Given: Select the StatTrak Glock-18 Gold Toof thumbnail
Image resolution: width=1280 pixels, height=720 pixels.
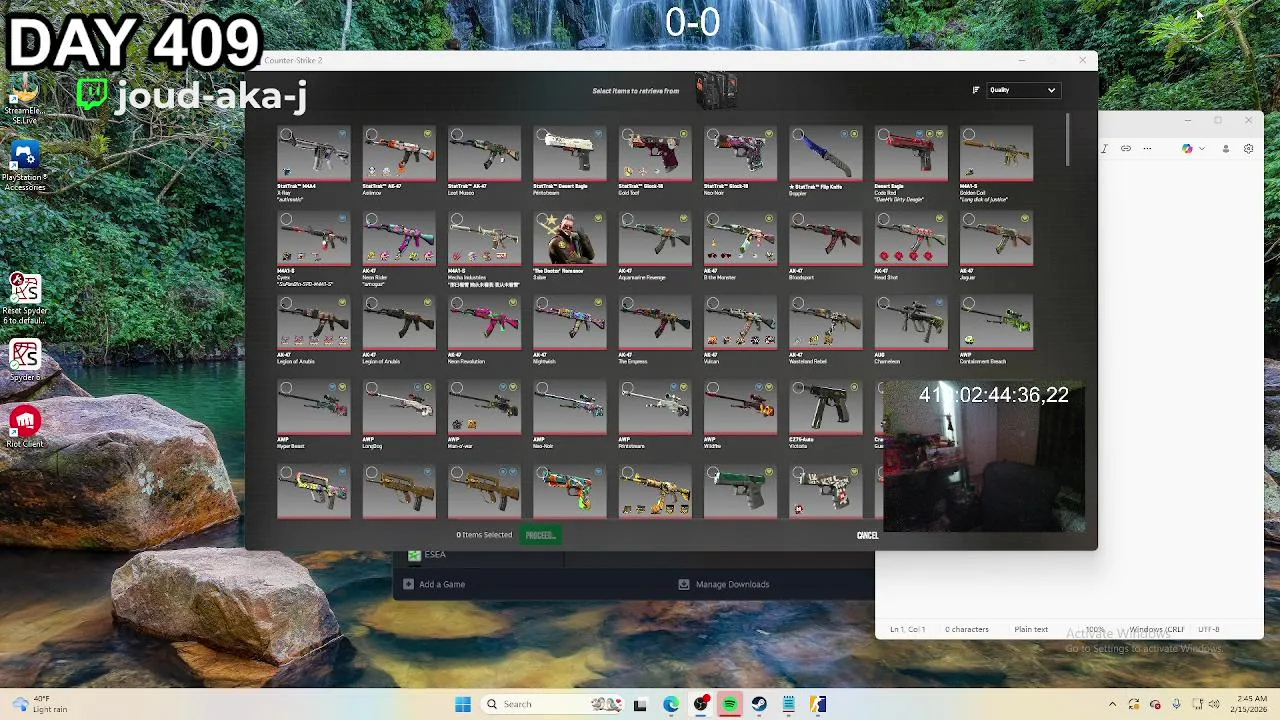Looking at the screenshot, I should (655, 154).
